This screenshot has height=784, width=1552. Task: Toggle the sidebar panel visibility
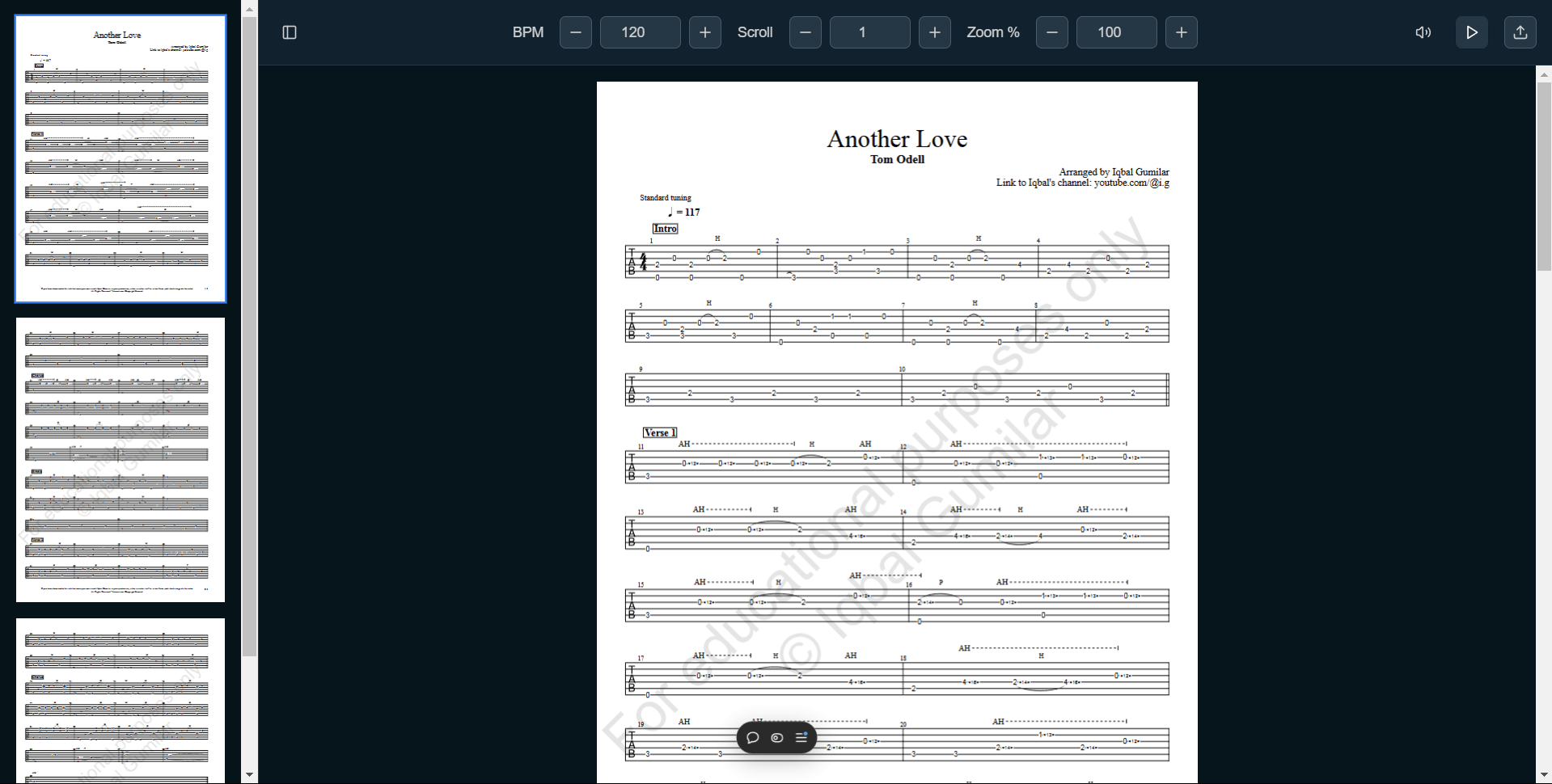(290, 32)
